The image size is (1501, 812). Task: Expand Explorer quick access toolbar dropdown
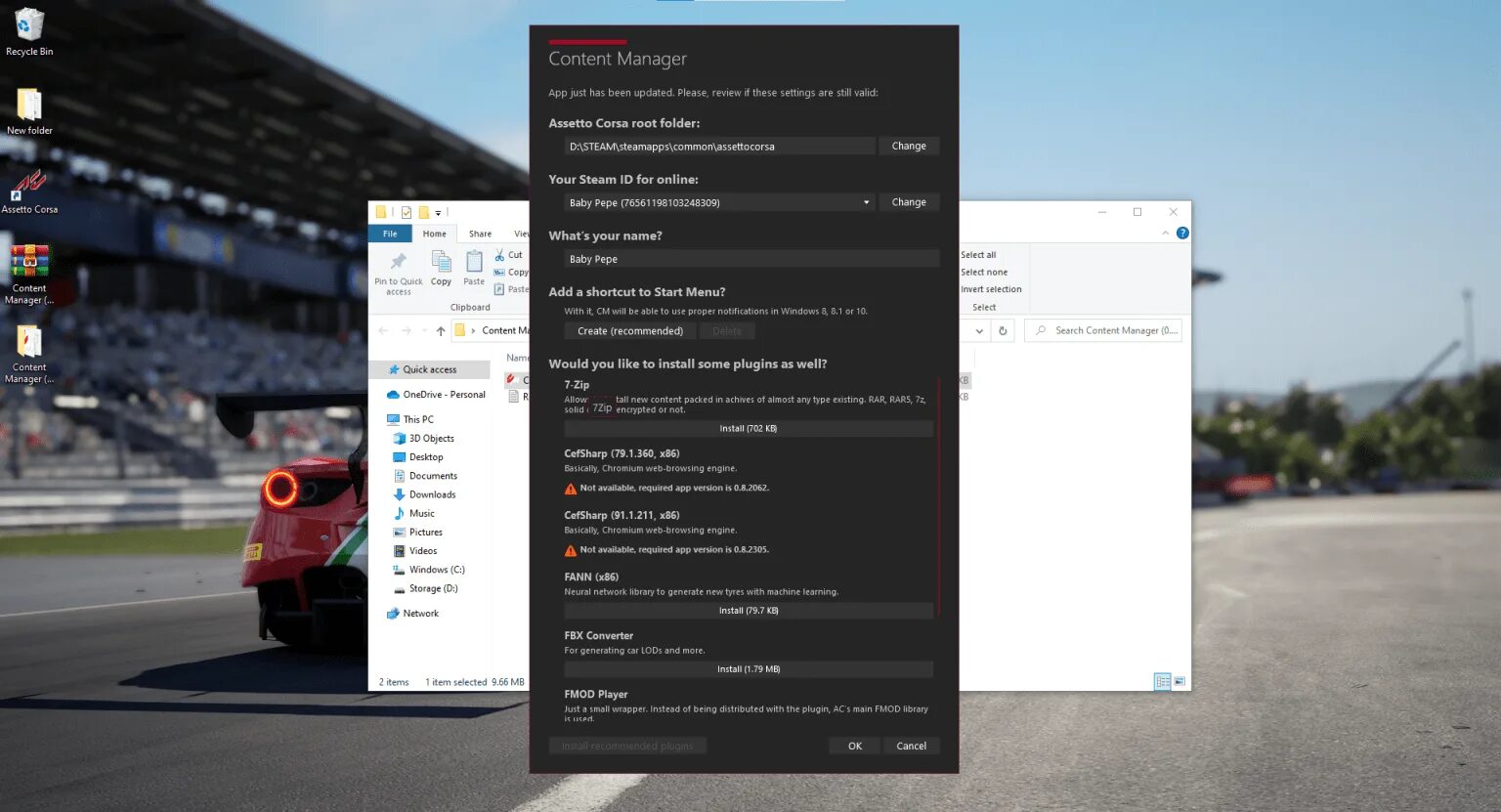pyautogui.click(x=438, y=212)
